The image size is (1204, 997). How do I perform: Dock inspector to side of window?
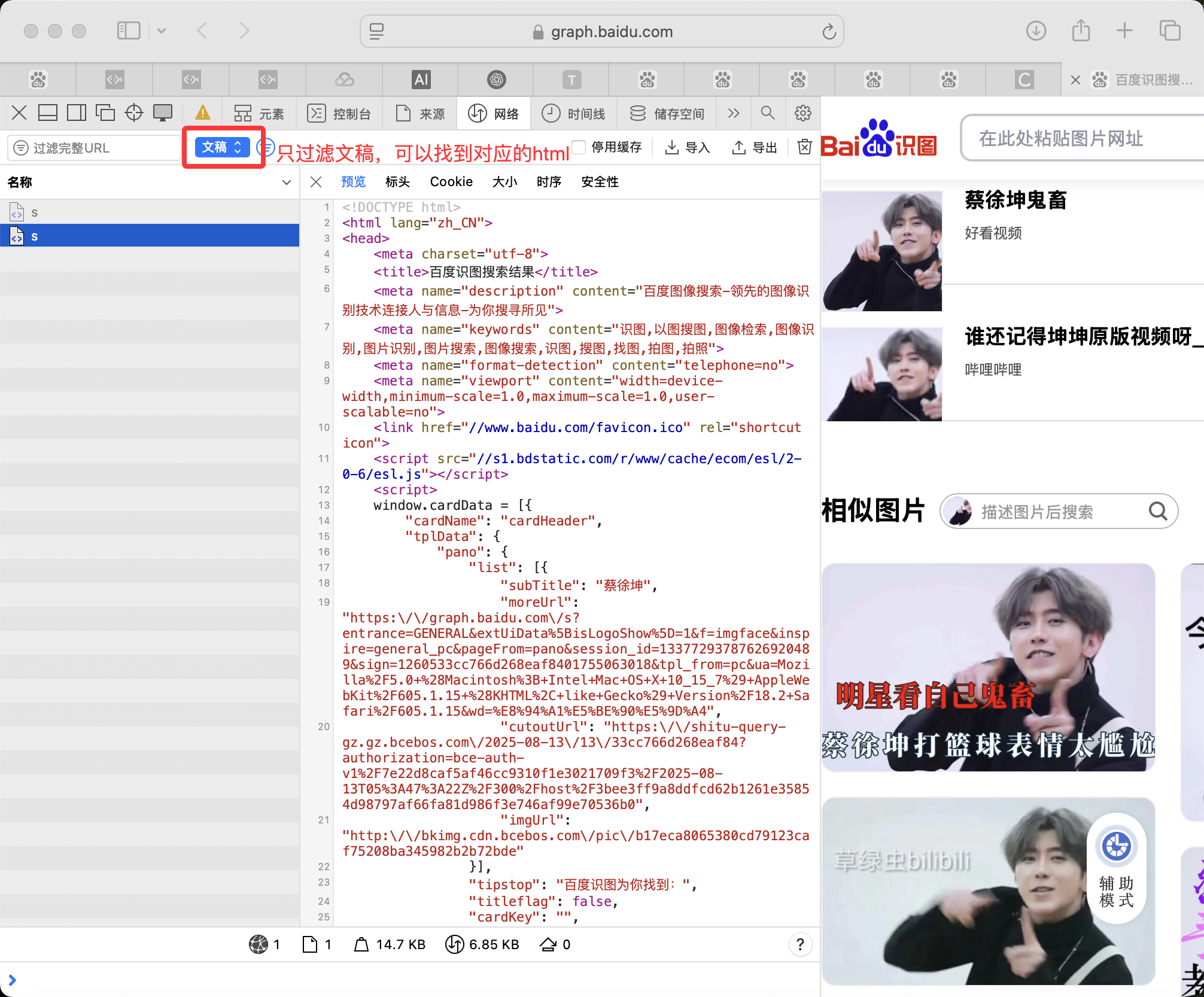[x=77, y=113]
